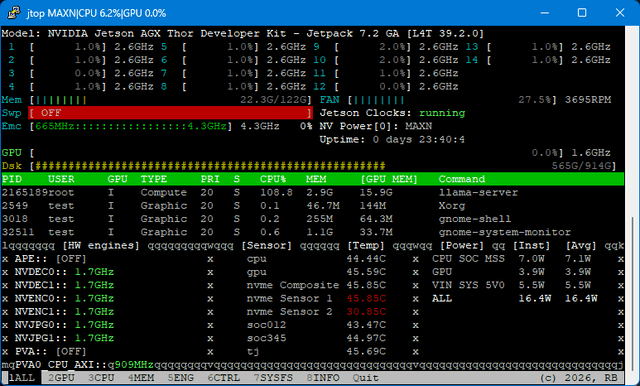The height and width of the screenshot is (386, 640).
Task: Click the NVJPG0 engine entry
Action: [64, 325]
